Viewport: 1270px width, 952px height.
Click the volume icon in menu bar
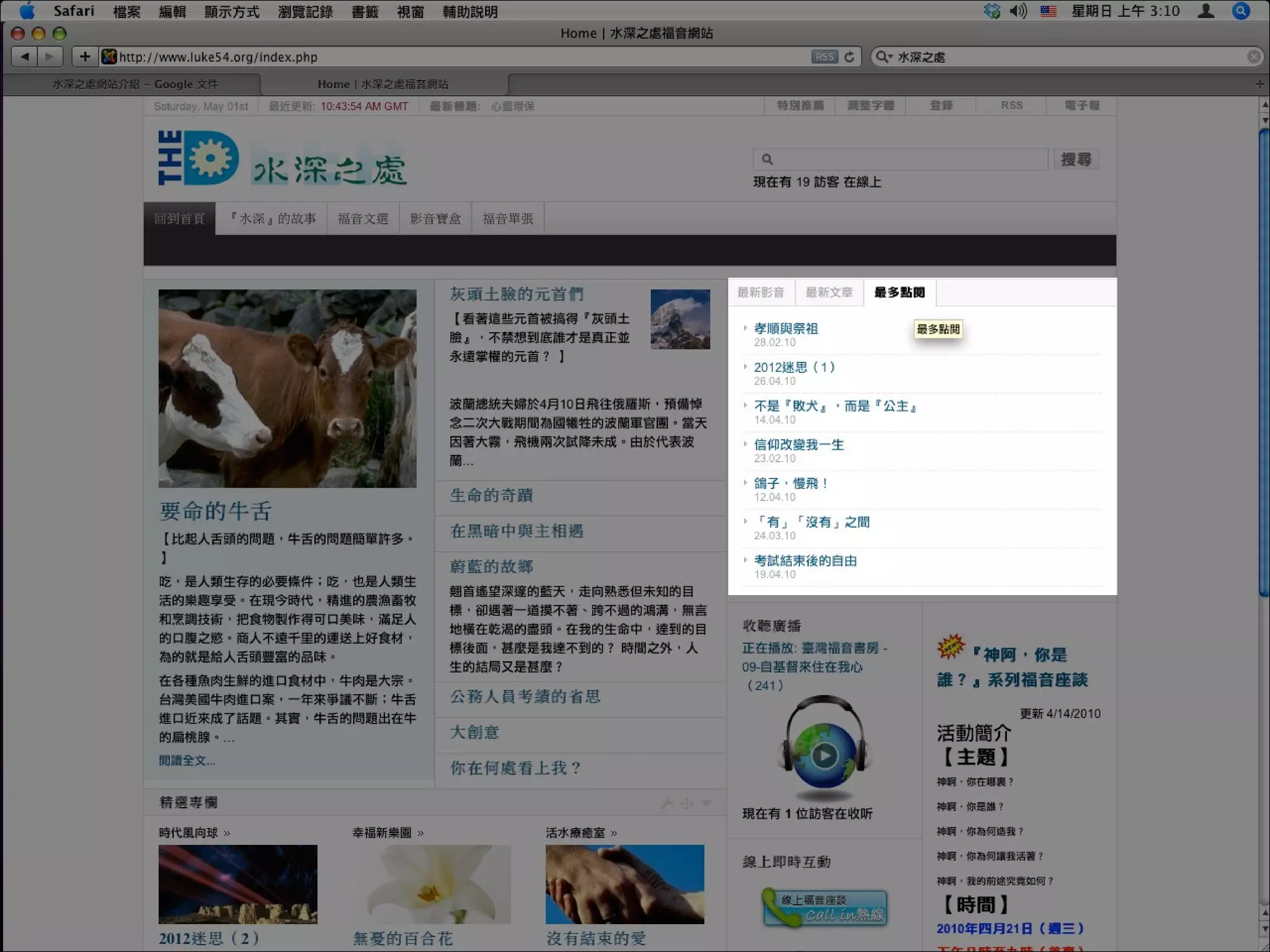pyautogui.click(x=1018, y=11)
